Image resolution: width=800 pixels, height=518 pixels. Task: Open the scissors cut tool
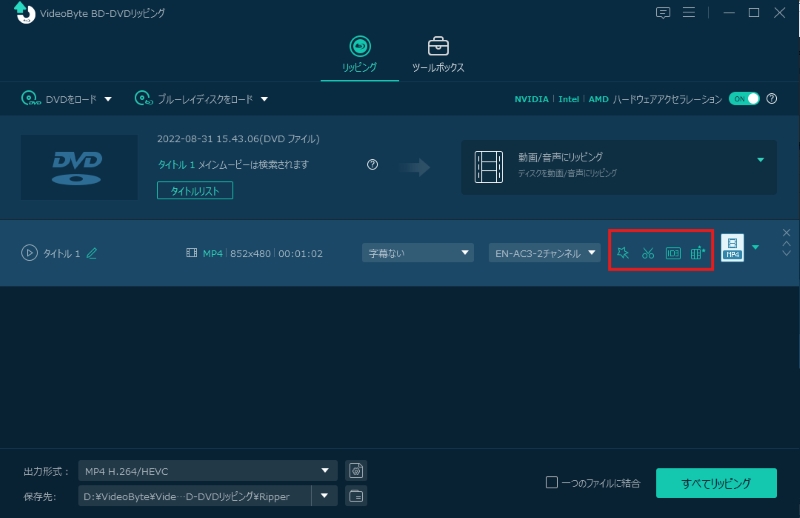tap(648, 253)
